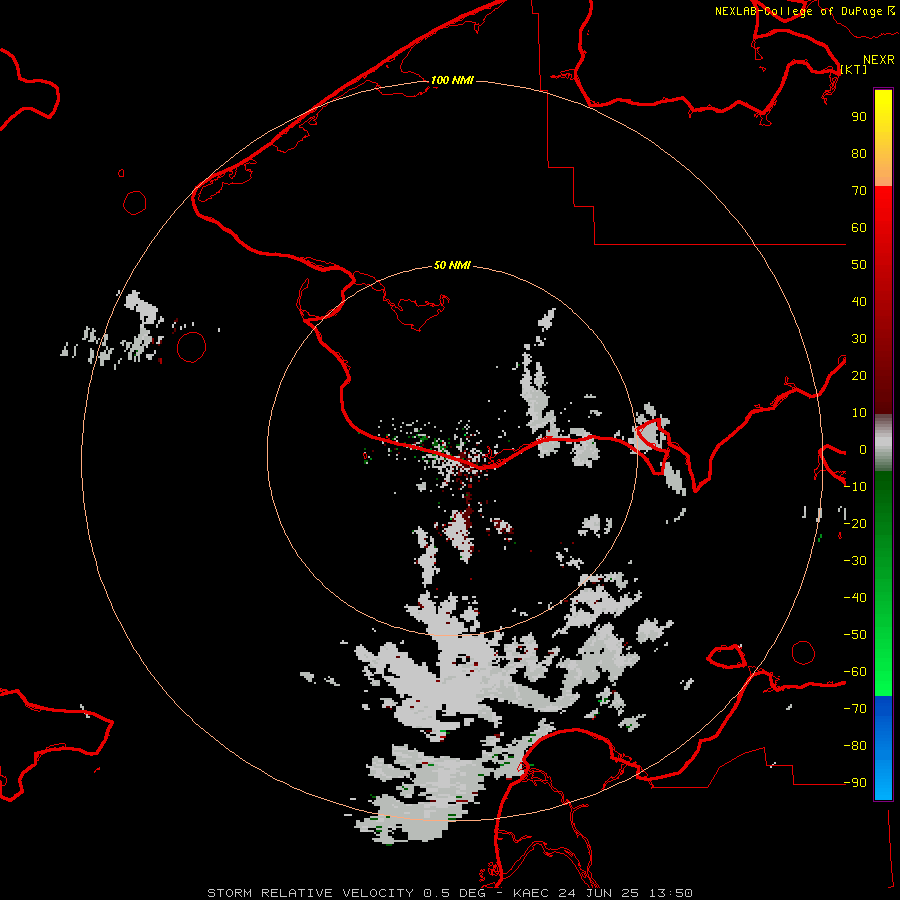Click the 13:50 timestamp text

point(671,893)
